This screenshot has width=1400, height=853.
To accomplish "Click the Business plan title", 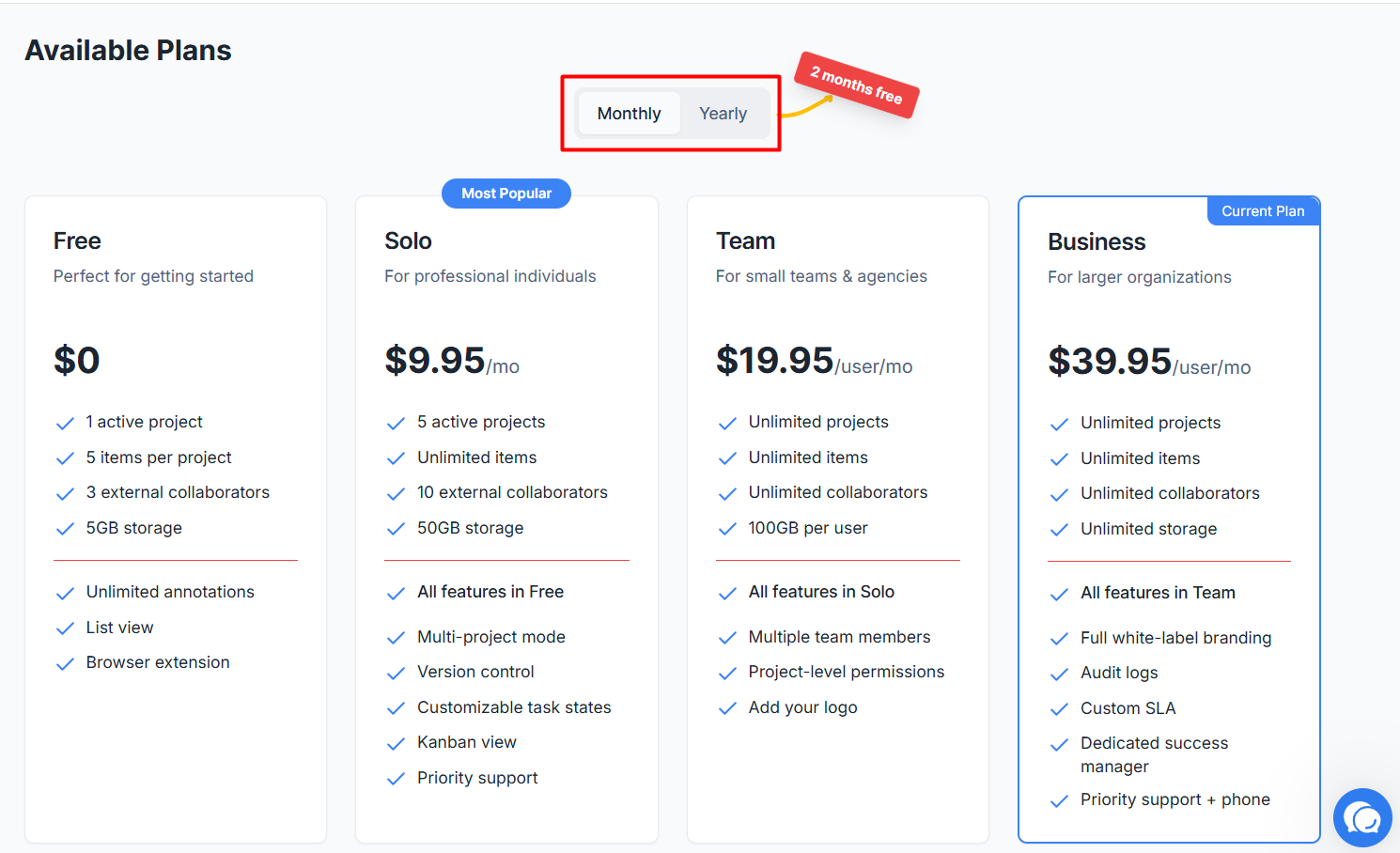I will [1097, 242].
